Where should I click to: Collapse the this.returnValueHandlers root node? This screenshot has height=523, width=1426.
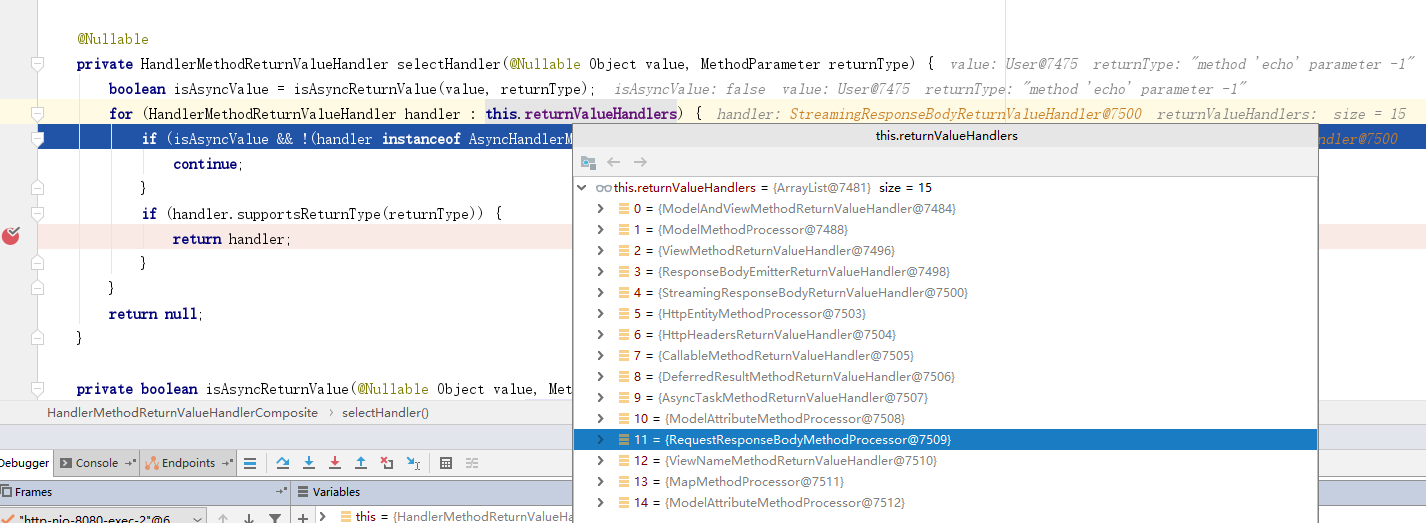click(x=583, y=188)
